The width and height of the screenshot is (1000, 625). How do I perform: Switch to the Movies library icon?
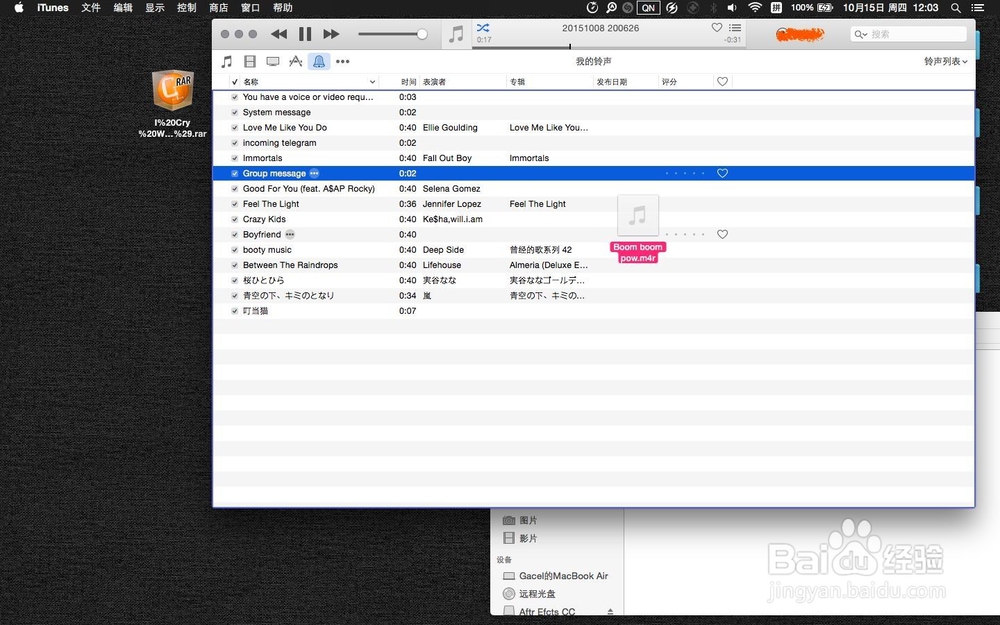(250, 62)
